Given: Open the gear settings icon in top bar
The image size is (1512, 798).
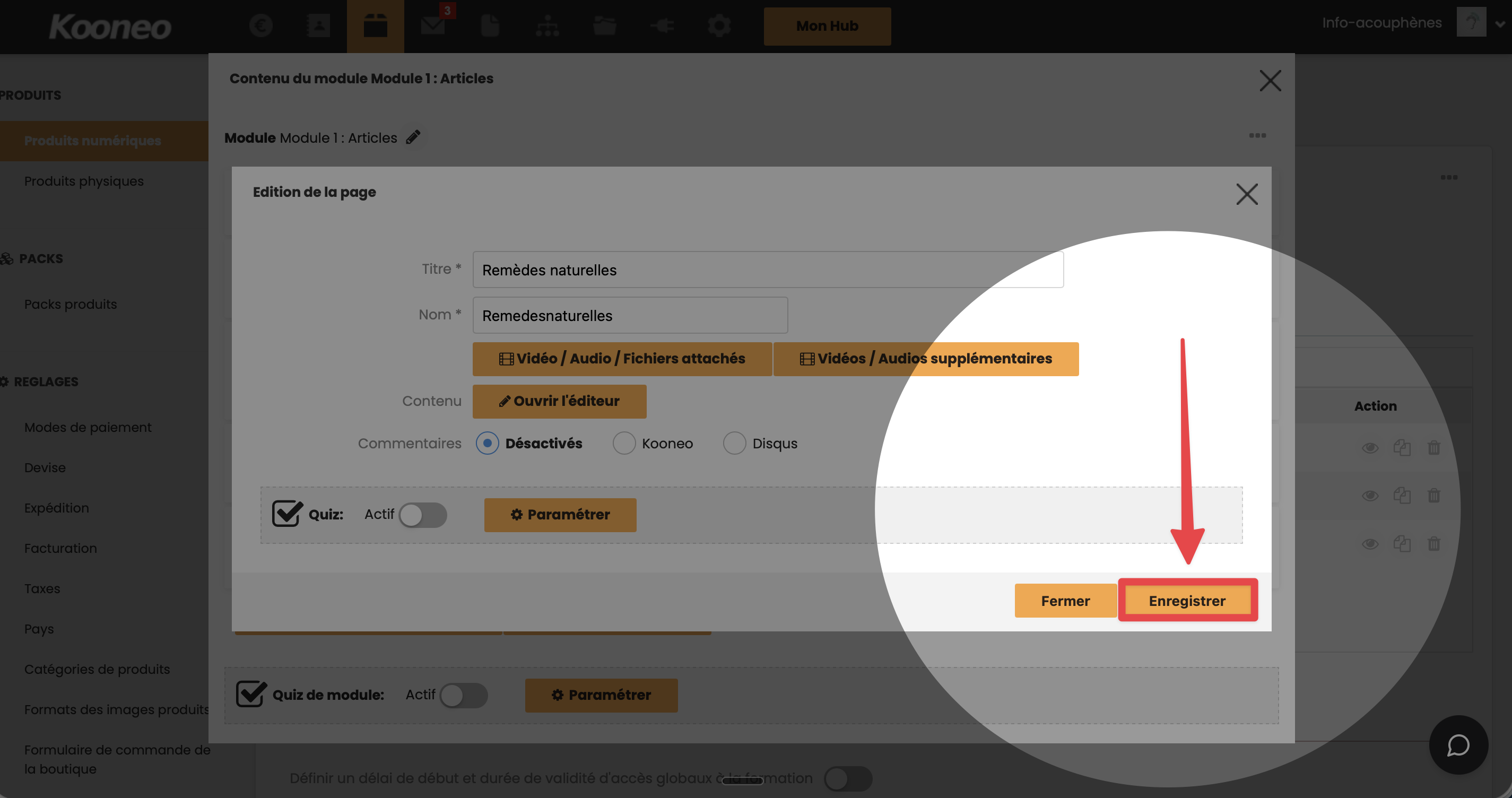Looking at the screenshot, I should click(719, 26).
